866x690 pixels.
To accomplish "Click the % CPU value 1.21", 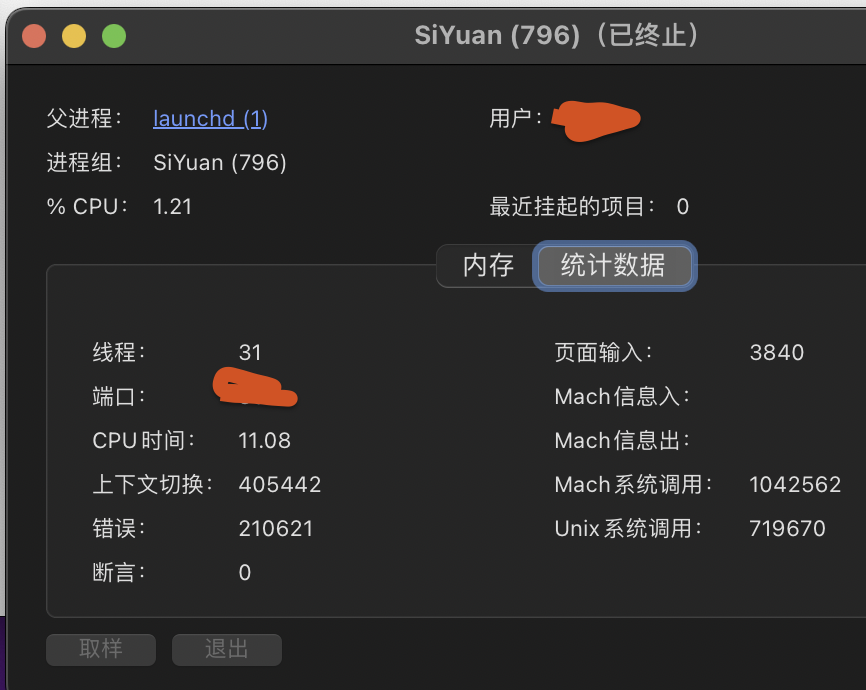I will (172, 206).
